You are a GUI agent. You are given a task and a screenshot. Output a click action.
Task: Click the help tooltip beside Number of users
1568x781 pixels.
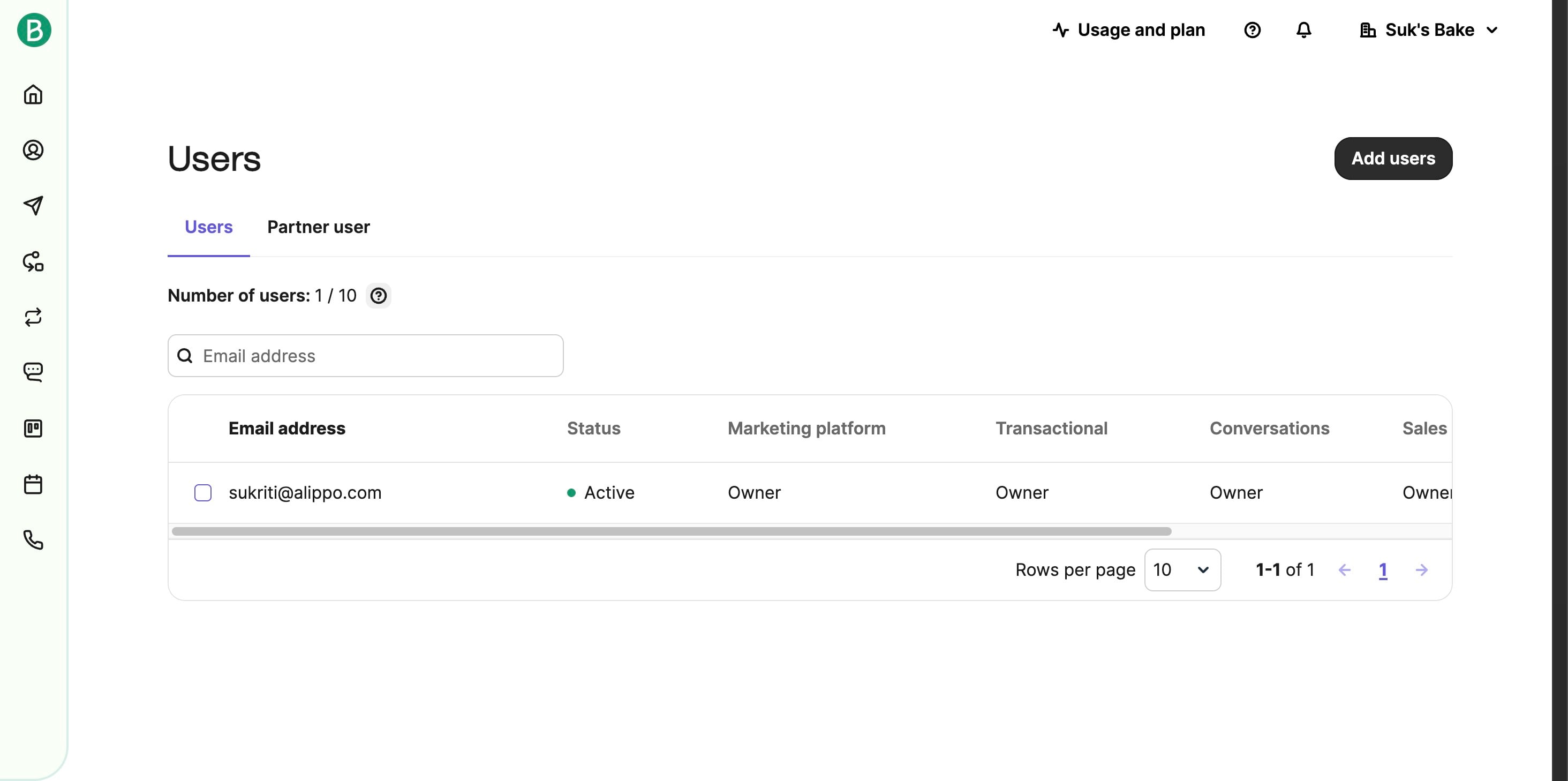click(379, 296)
